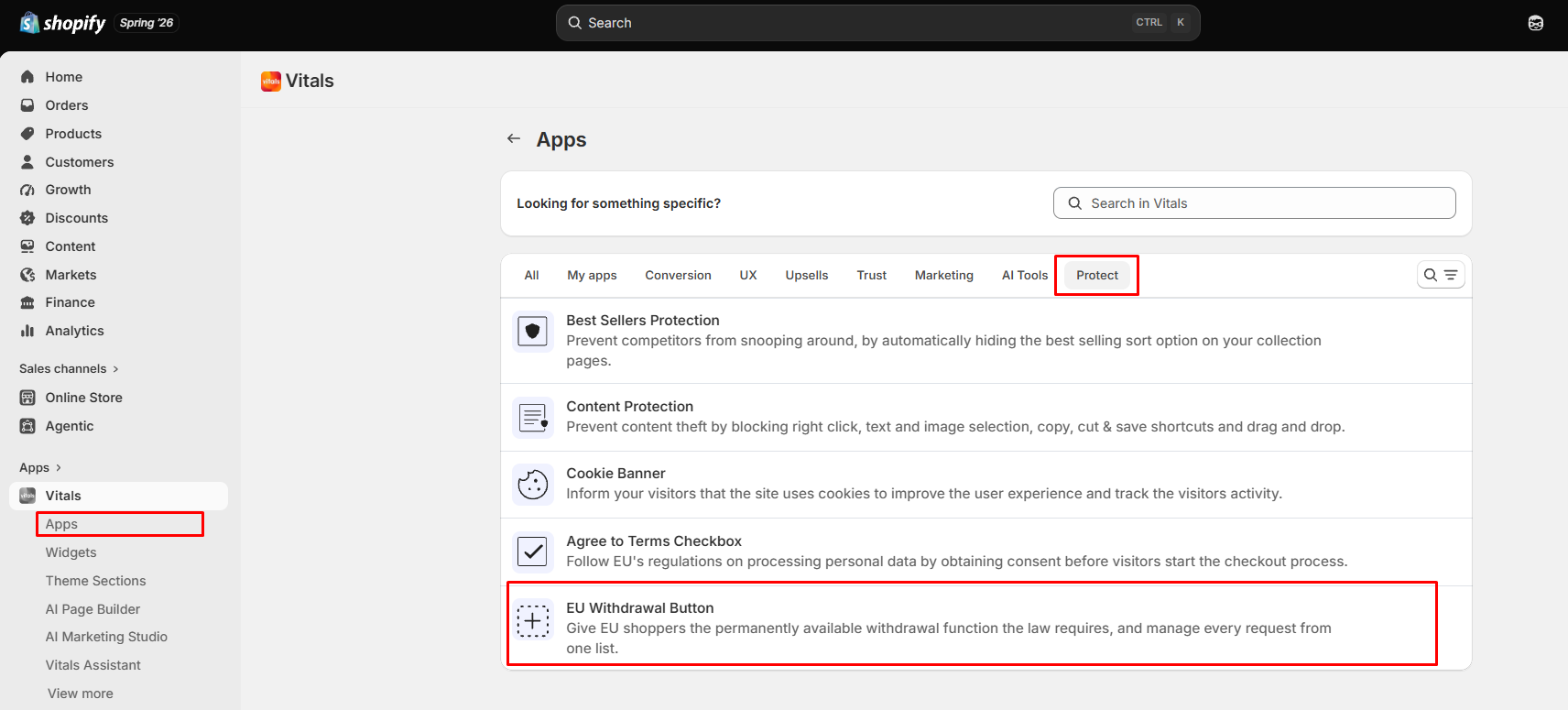Click the EU Withdrawal Button plus icon
1568x710 pixels.
tap(532, 619)
